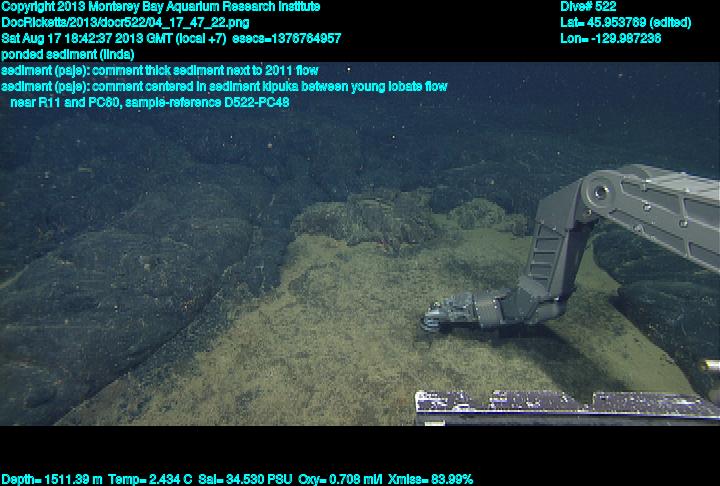Click the Monterey Bay Aquarium copyright text
This screenshot has height=486, width=720.
(161, 7)
